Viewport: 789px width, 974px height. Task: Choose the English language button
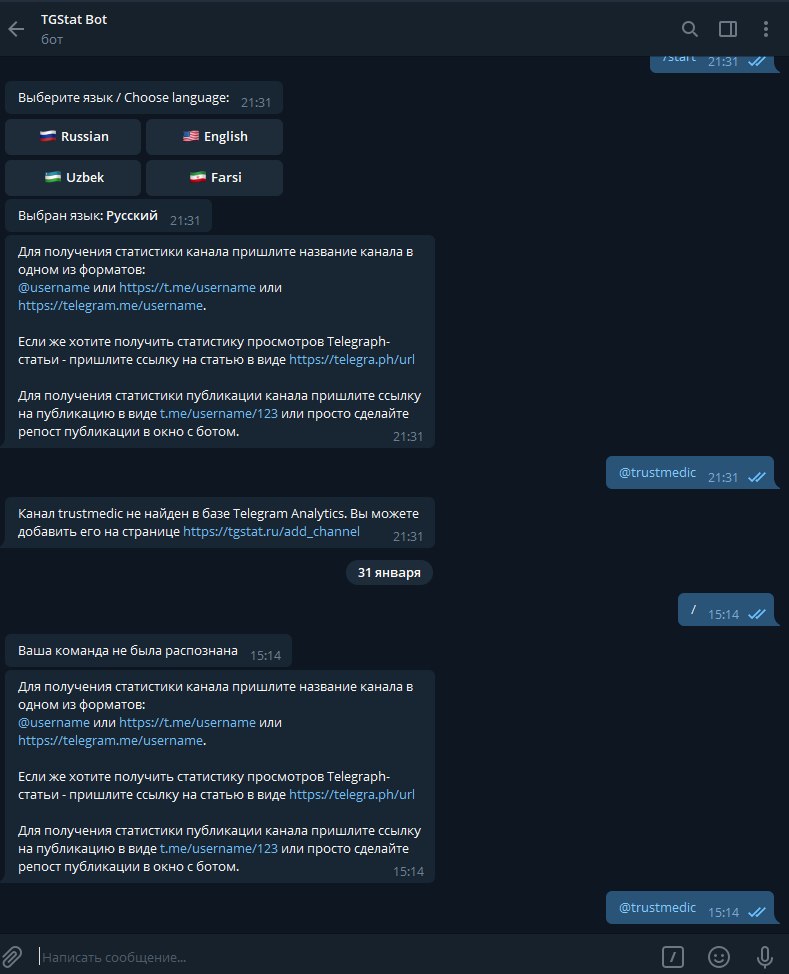(214, 137)
